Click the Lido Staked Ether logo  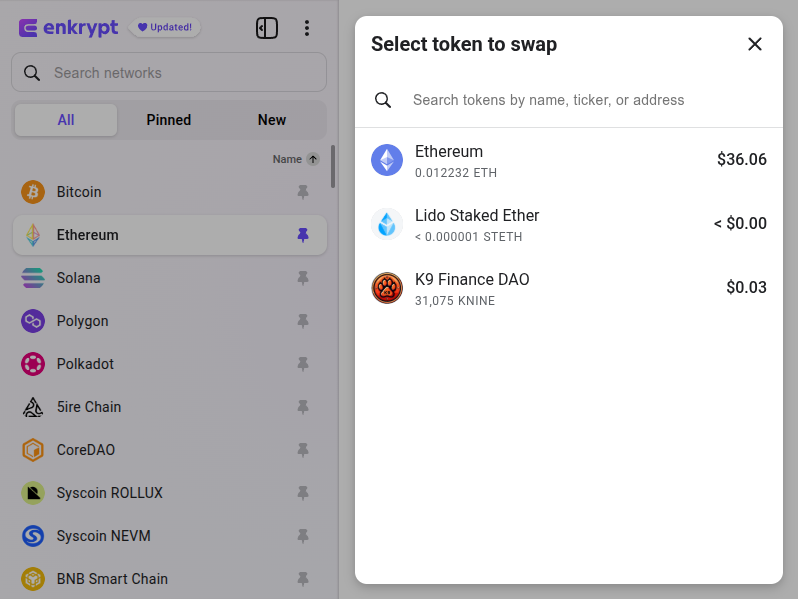tap(387, 224)
